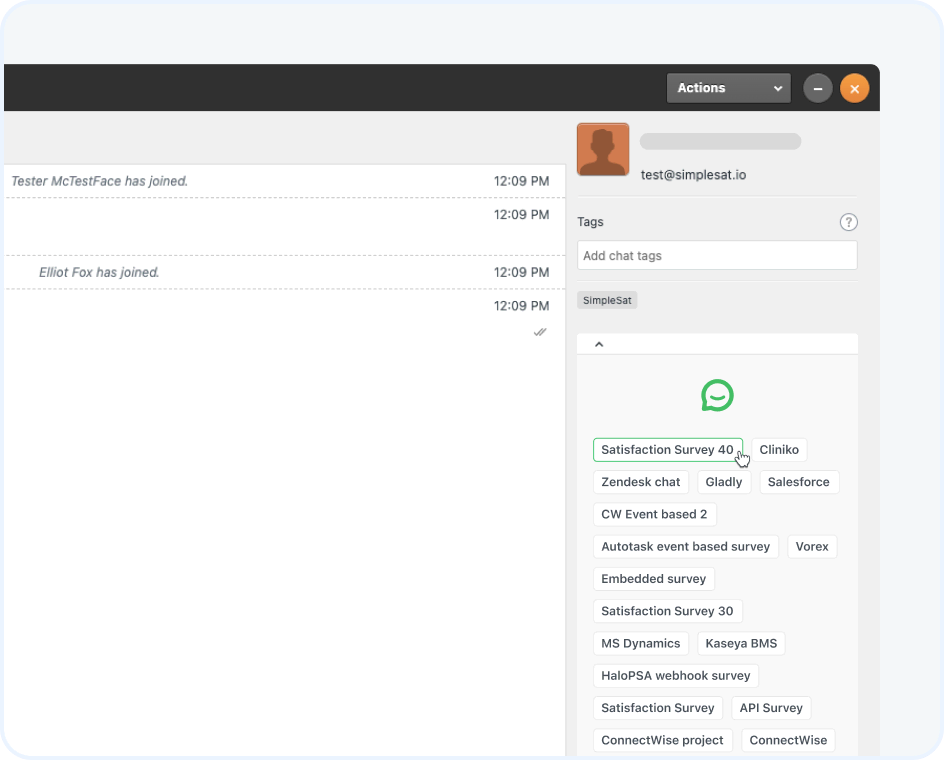Select the Cliniko survey
This screenshot has height=760, width=944.
point(779,449)
